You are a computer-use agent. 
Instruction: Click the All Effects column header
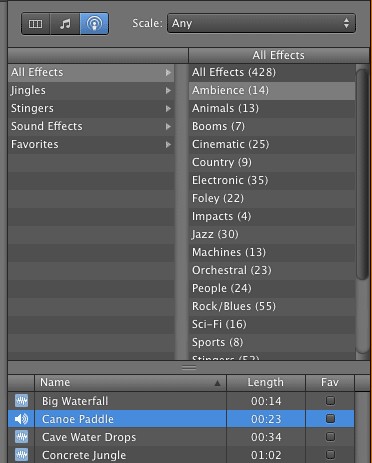point(279,55)
